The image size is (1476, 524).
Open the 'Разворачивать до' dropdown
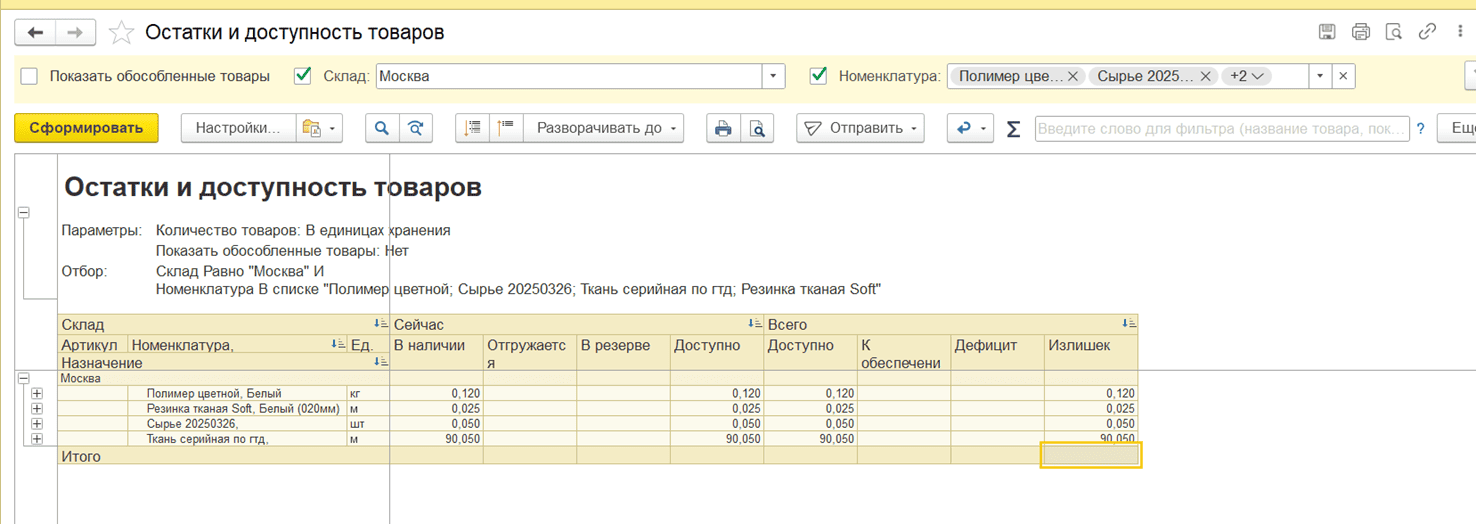point(606,128)
